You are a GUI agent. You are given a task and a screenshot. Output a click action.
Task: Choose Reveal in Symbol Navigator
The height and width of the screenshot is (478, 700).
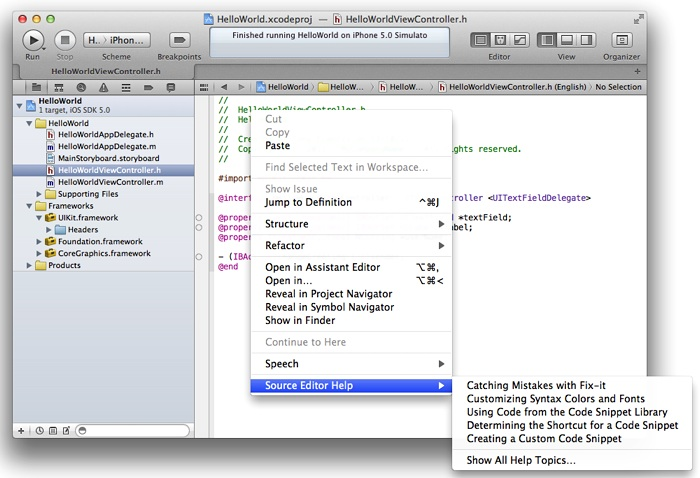(351, 308)
